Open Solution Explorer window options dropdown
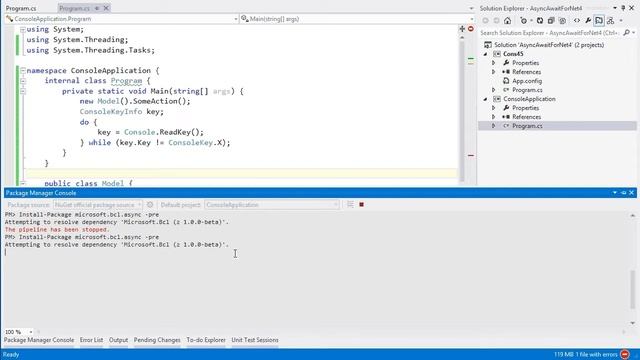Screen dimensions: 640x360 (x=615, y=8)
